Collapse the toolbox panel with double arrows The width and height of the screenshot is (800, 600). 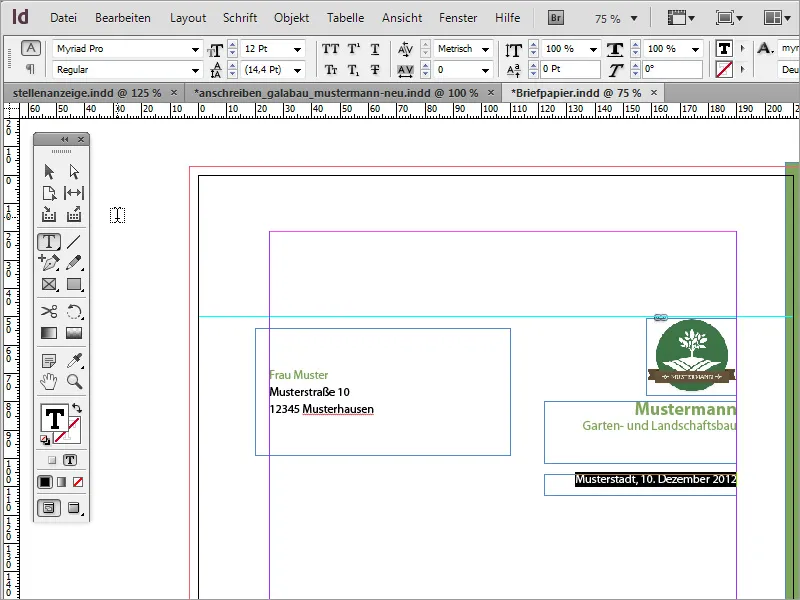64,139
